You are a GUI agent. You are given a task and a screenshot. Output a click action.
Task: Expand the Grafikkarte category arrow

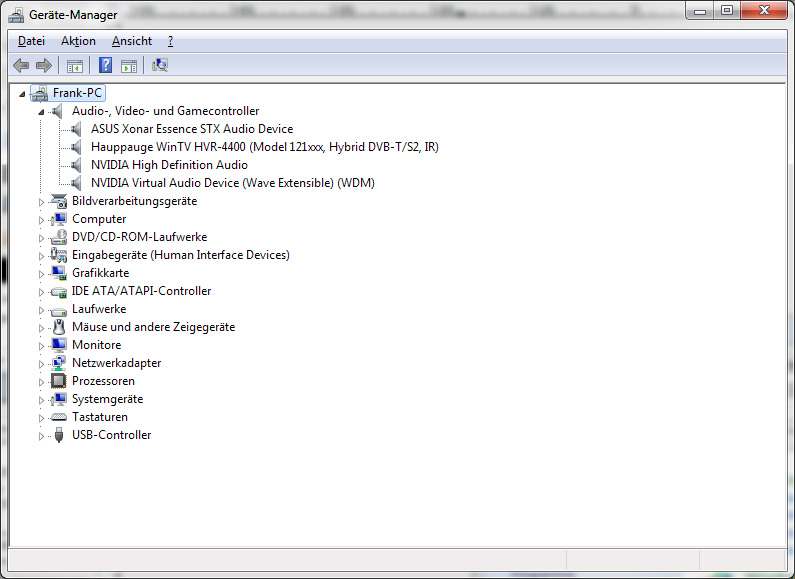pos(41,274)
